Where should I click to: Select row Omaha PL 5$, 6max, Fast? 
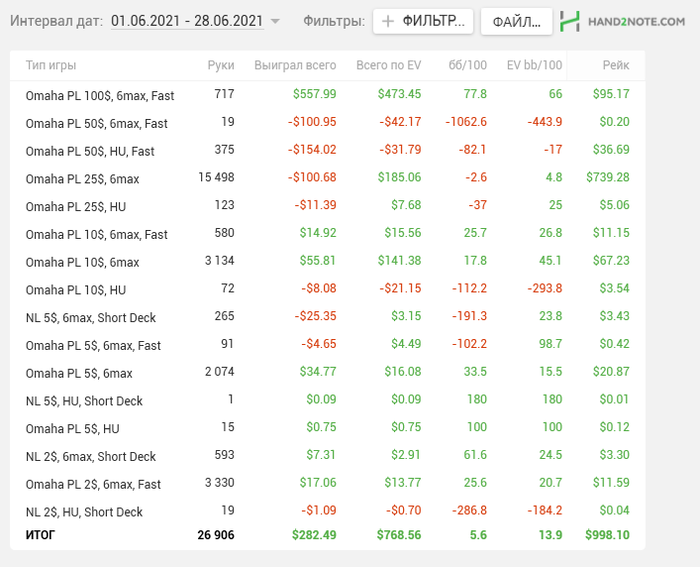pyautogui.click(x=327, y=344)
